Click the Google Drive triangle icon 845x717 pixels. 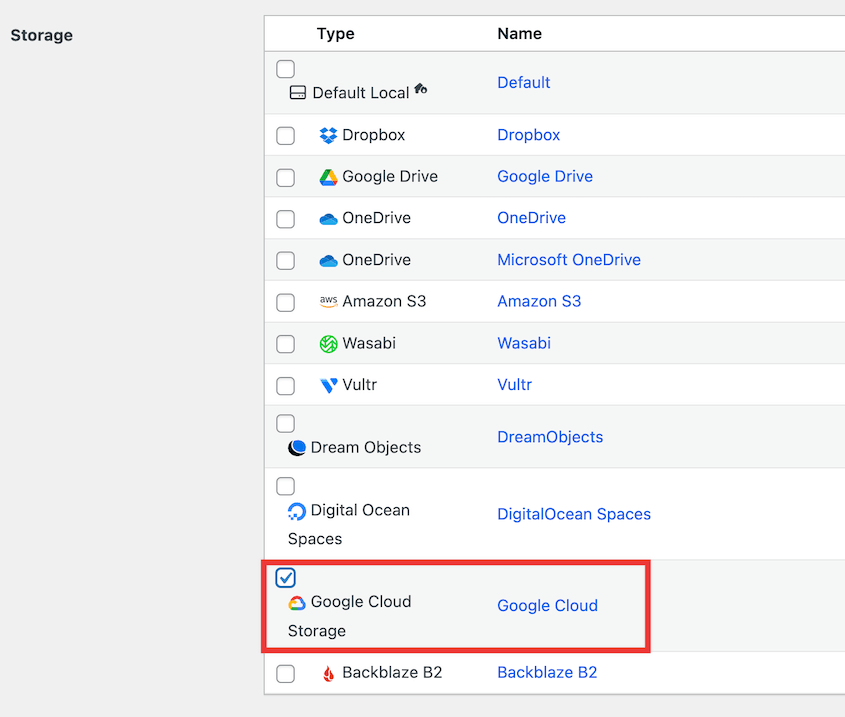pyautogui.click(x=328, y=177)
